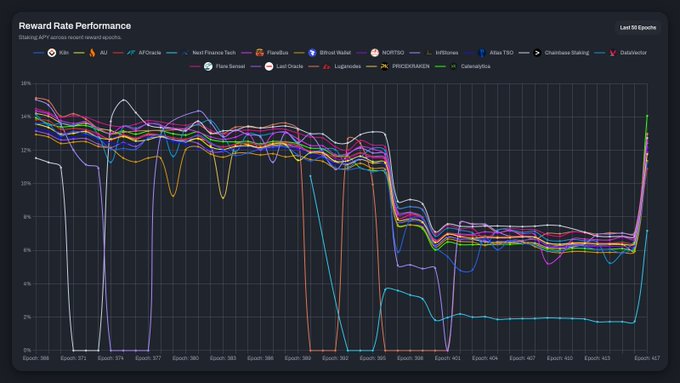Click the Epoch: 386 axis label

click(x=260, y=358)
